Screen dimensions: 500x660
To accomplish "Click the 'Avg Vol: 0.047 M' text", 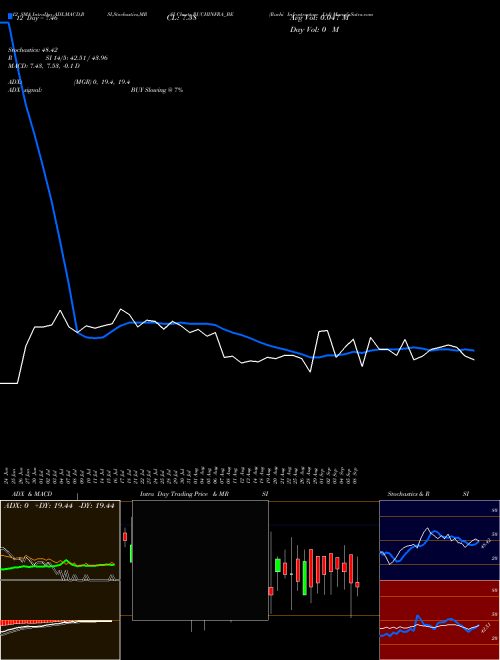I will click(x=319, y=18).
